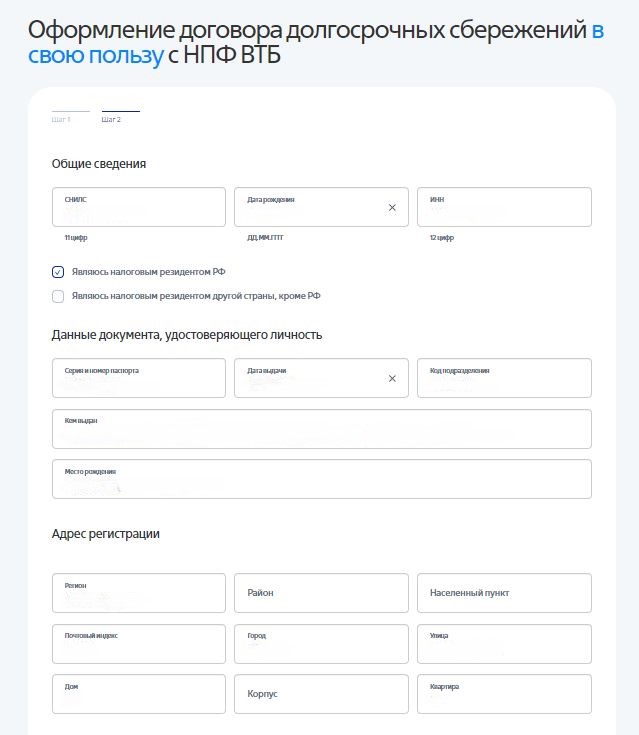Screen dimensions: 639x735
Task: Select the Населенный пункт field
Action: click(x=504, y=593)
